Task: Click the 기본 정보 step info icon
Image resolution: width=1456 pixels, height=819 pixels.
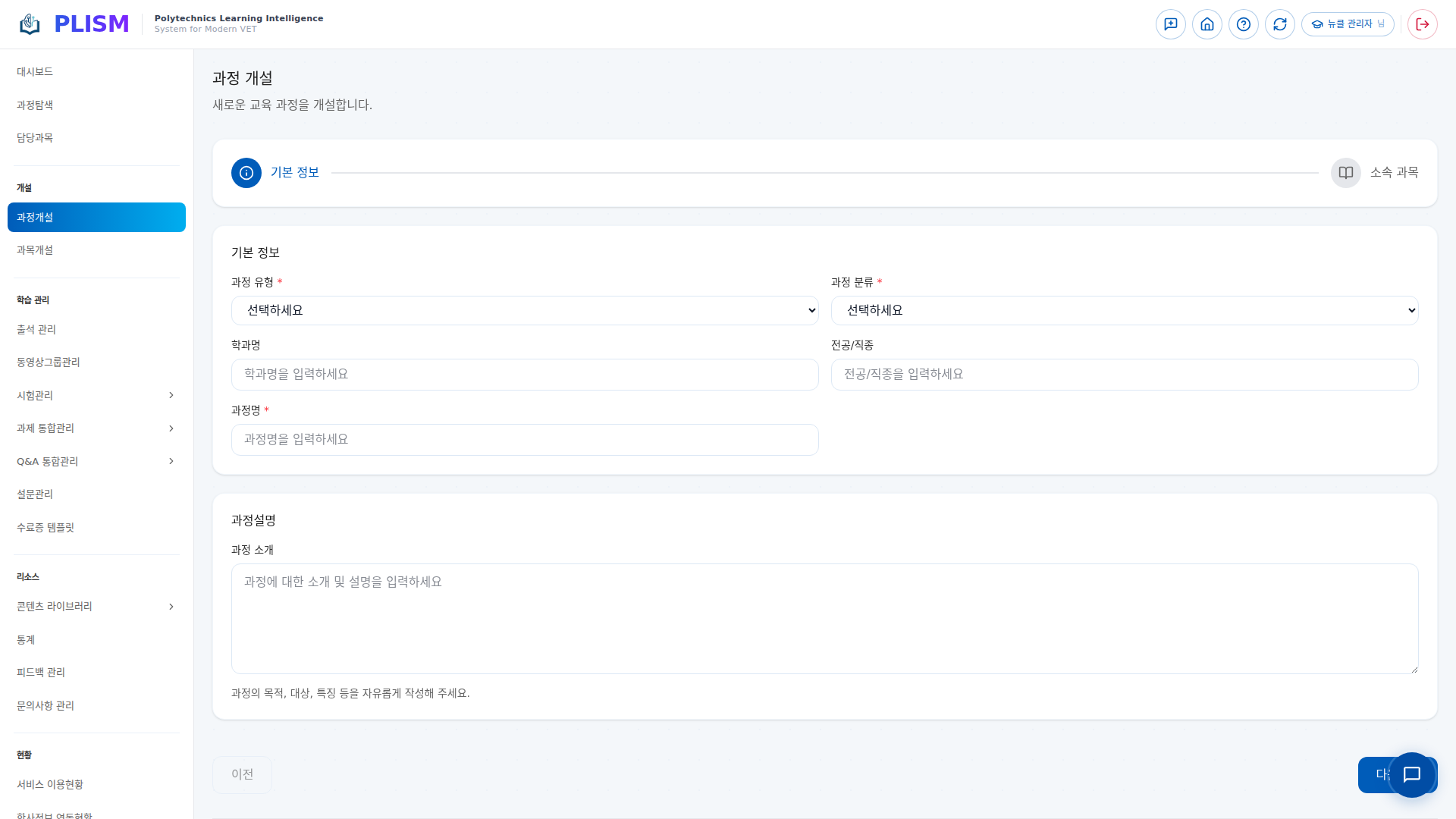Action: pos(246,173)
